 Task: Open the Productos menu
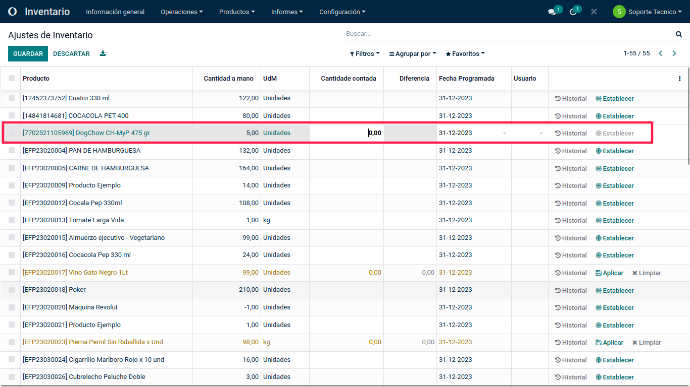[237, 12]
